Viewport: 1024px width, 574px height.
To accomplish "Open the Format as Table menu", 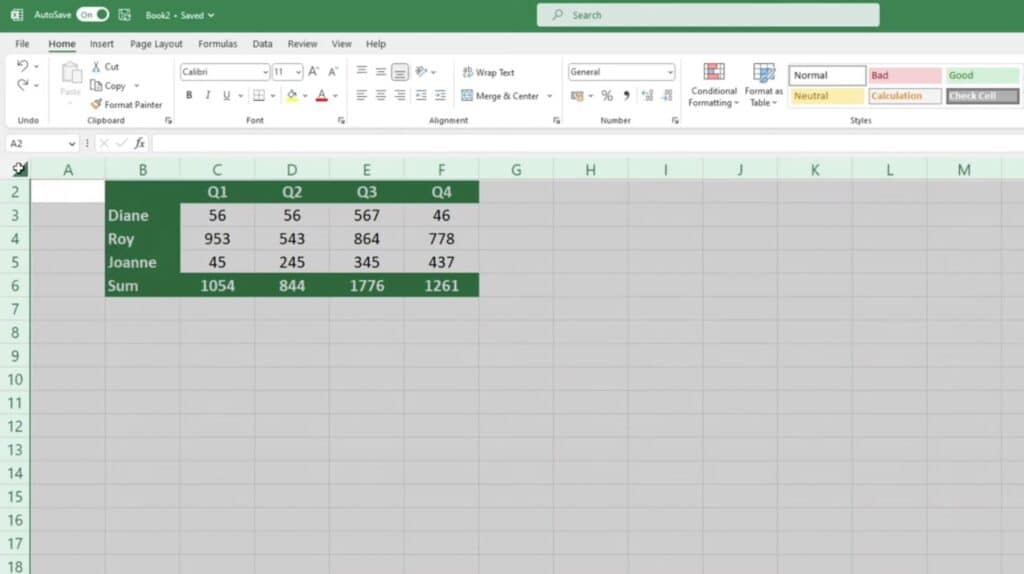I will (763, 85).
